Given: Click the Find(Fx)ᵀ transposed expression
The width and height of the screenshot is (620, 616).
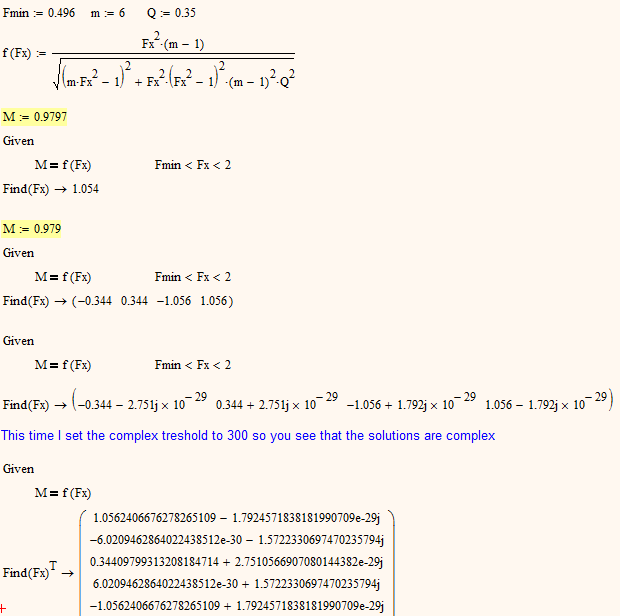Looking at the screenshot, I should 30,571.
